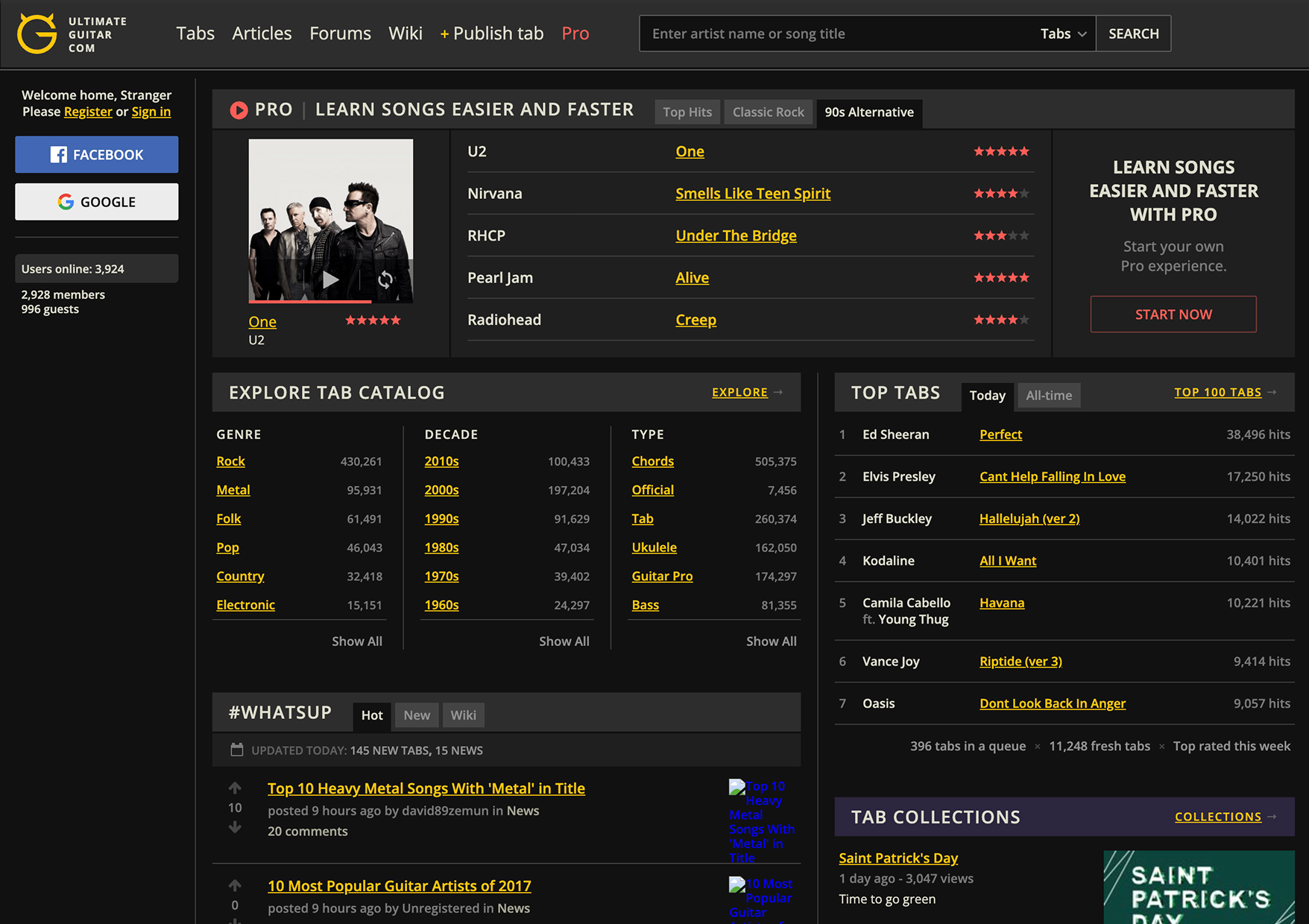Viewport: 1309px width, 924px height.
Task: Open the Pro navigation item
Action: 575,34
